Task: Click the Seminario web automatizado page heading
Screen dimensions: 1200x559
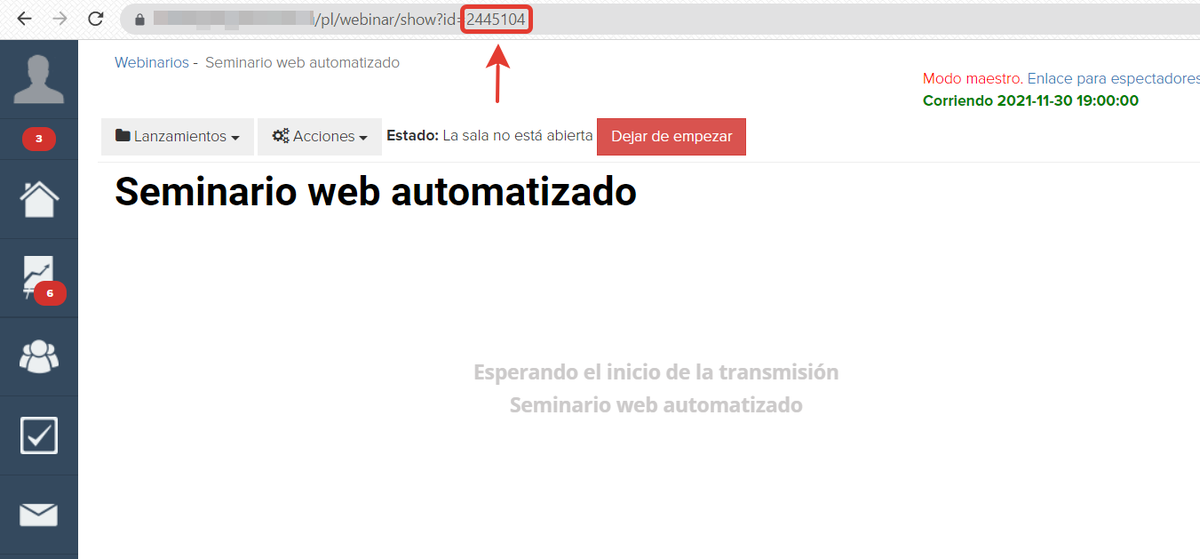Action: (376, 190)
